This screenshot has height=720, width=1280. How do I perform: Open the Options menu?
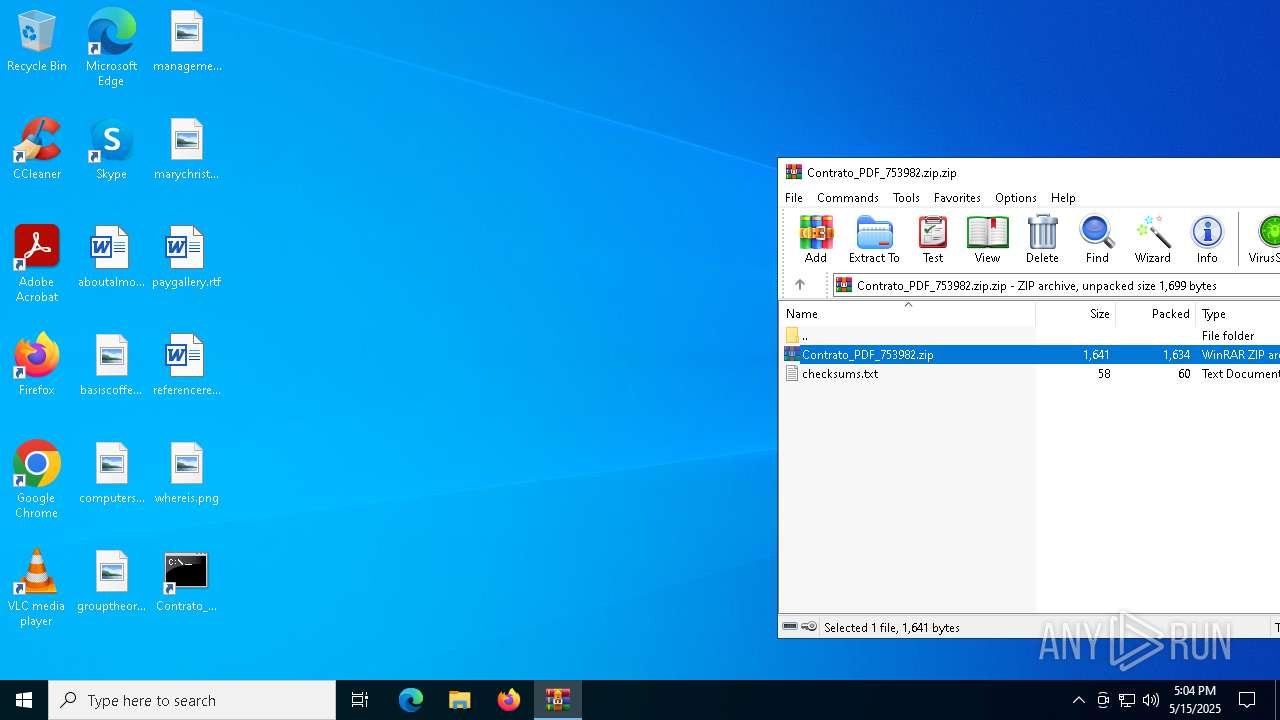(x=1015, y=198)
